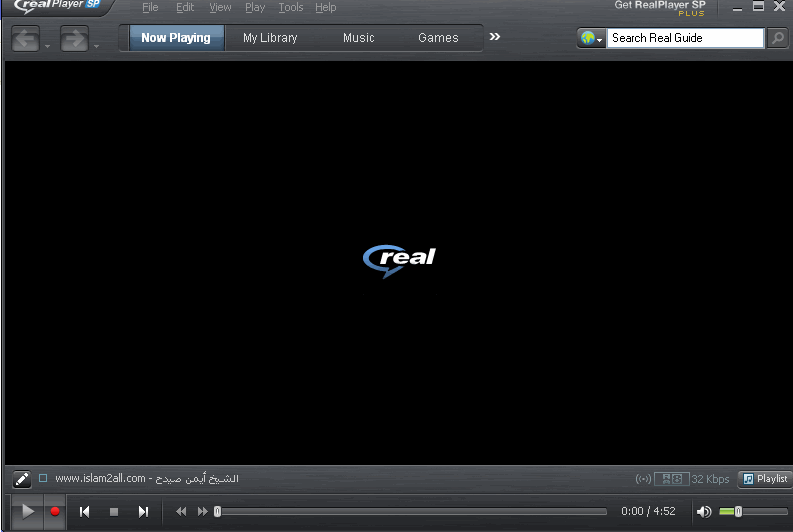The width and height of the screenshot is (793, 532).
Task: Open the search provider globe dropdown
Action: pos(591,38)
